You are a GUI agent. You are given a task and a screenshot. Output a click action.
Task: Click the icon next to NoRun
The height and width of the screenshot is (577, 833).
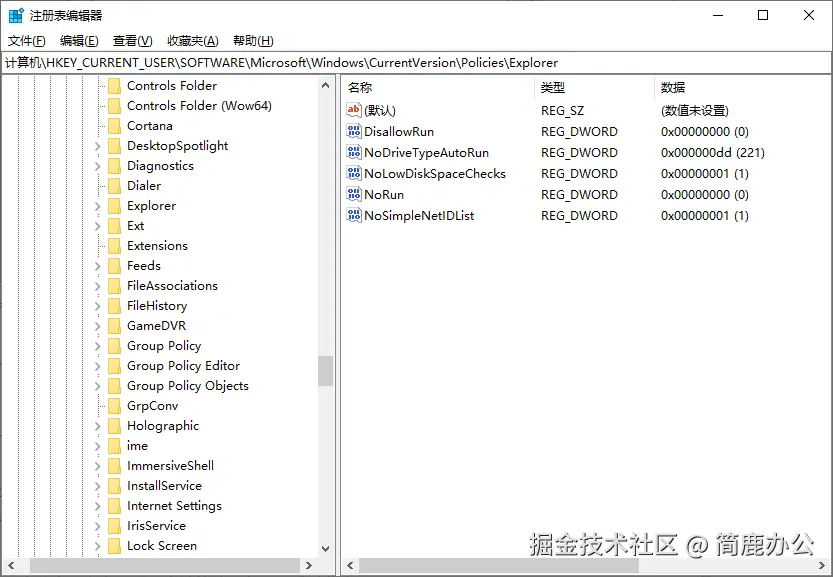tap(355, 194)
